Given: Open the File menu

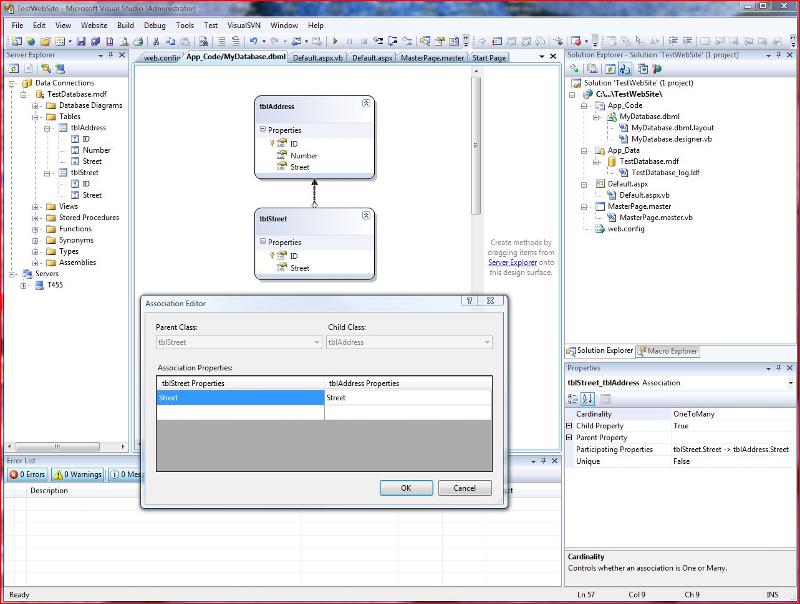Looking at the screenshot, I should (x=17, y=25).
